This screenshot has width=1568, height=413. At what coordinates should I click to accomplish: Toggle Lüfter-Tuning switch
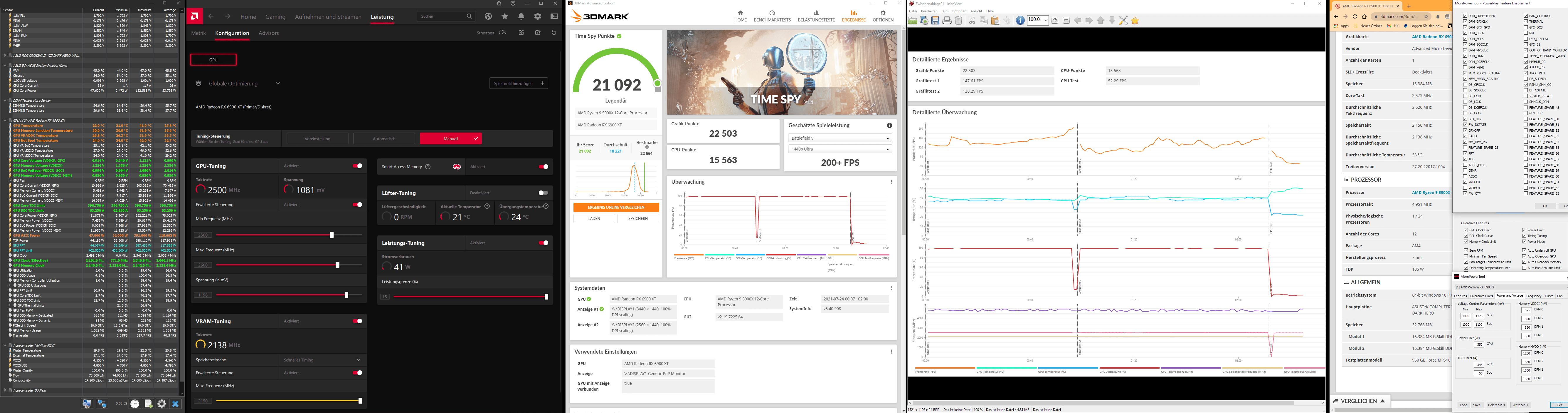(x=544, y=193)
